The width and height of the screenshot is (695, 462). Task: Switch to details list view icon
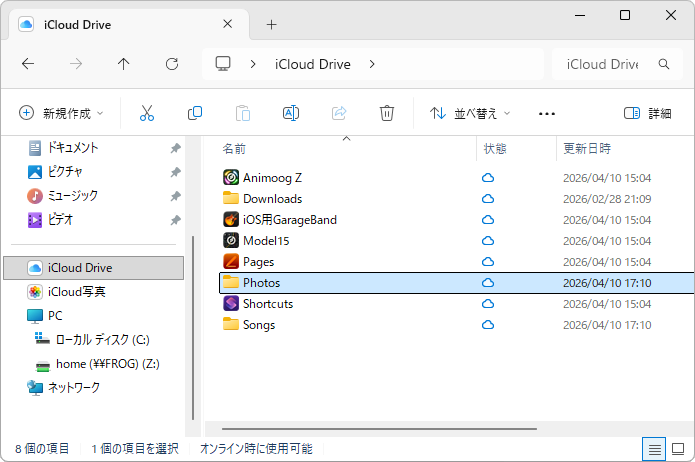coord(654,449)
